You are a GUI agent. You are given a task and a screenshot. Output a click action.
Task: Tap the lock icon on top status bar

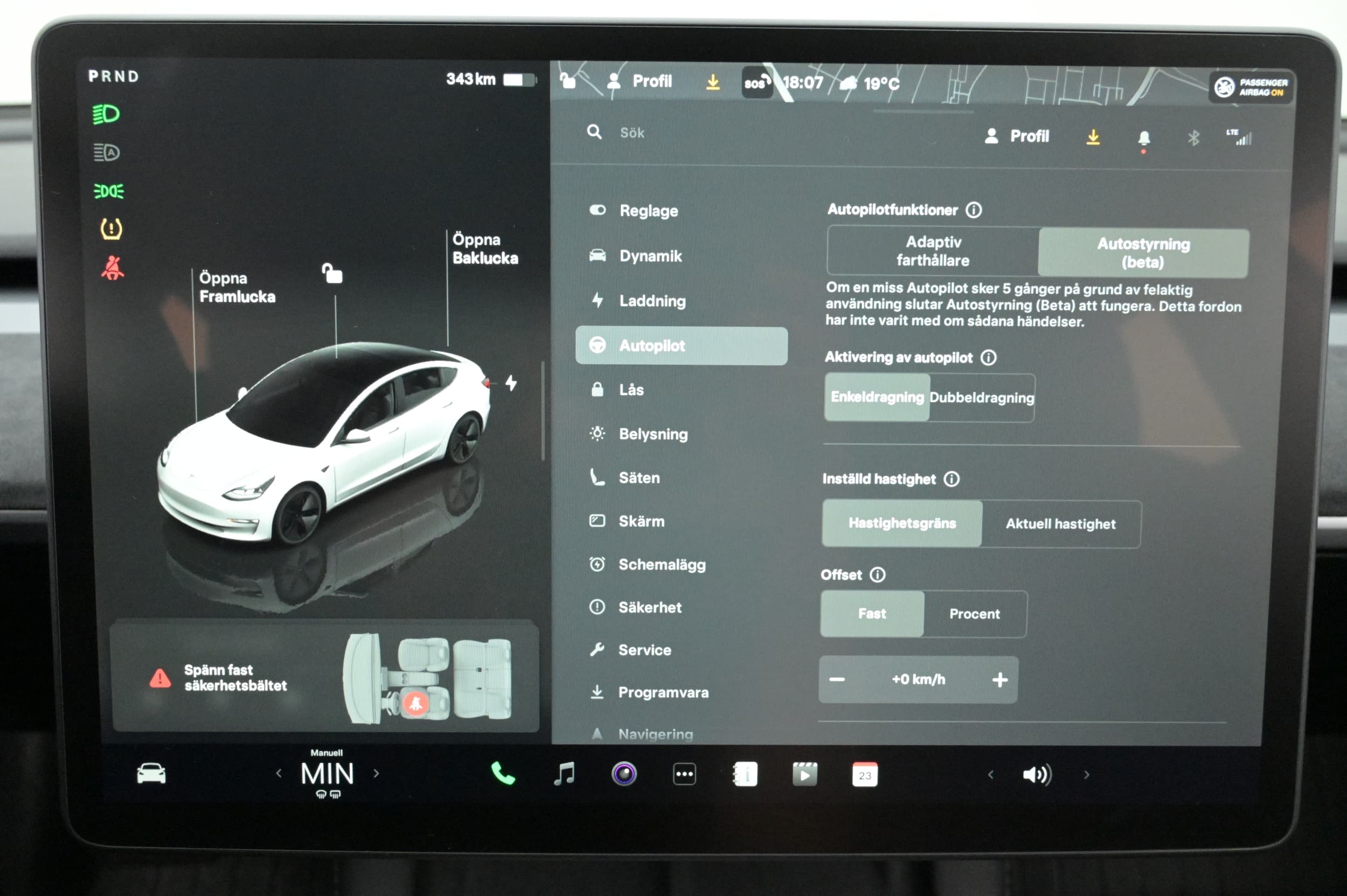[567, 81]
